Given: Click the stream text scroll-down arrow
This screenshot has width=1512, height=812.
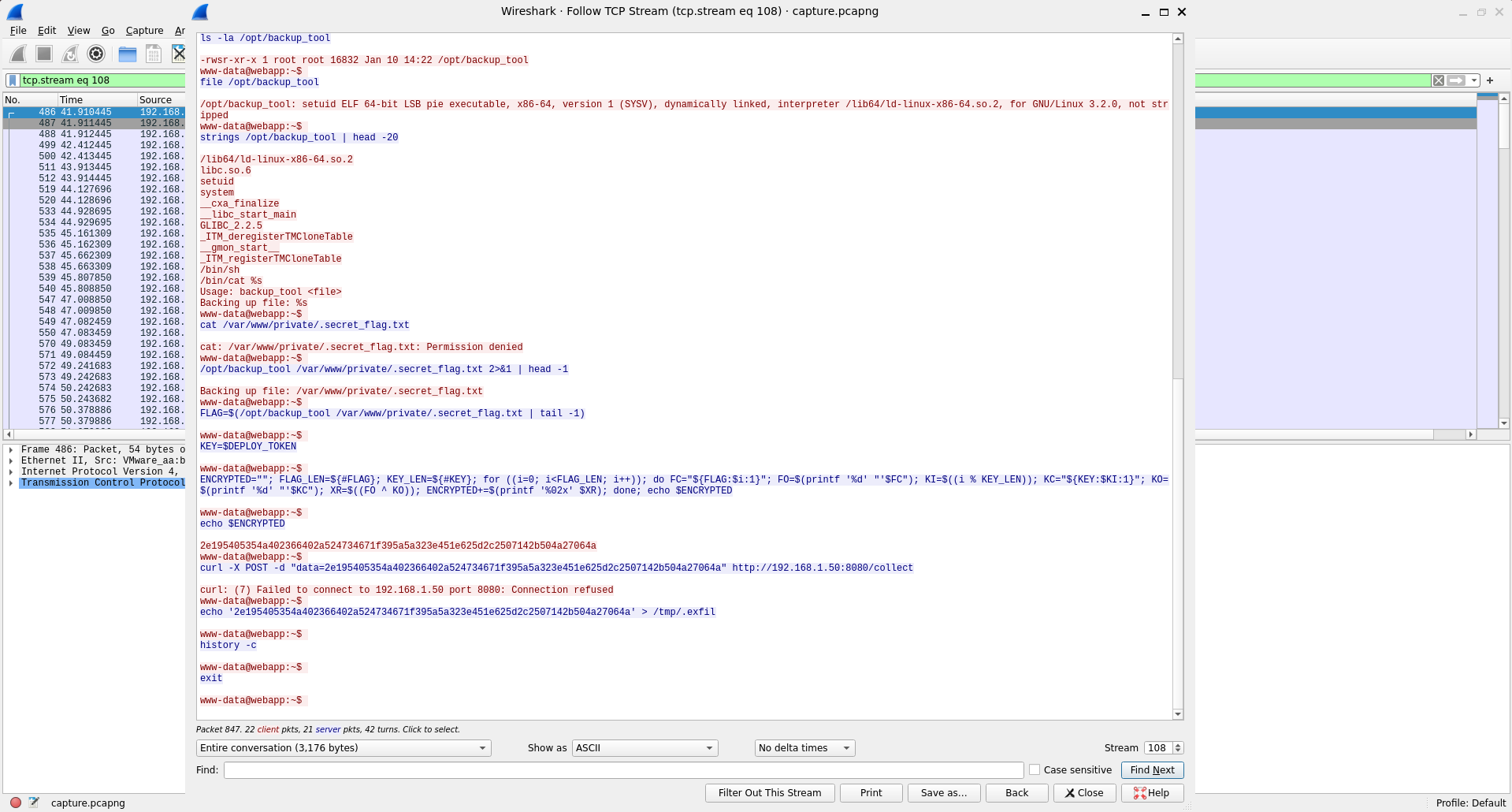Looking at the screenshot, I should [1178, 714].
